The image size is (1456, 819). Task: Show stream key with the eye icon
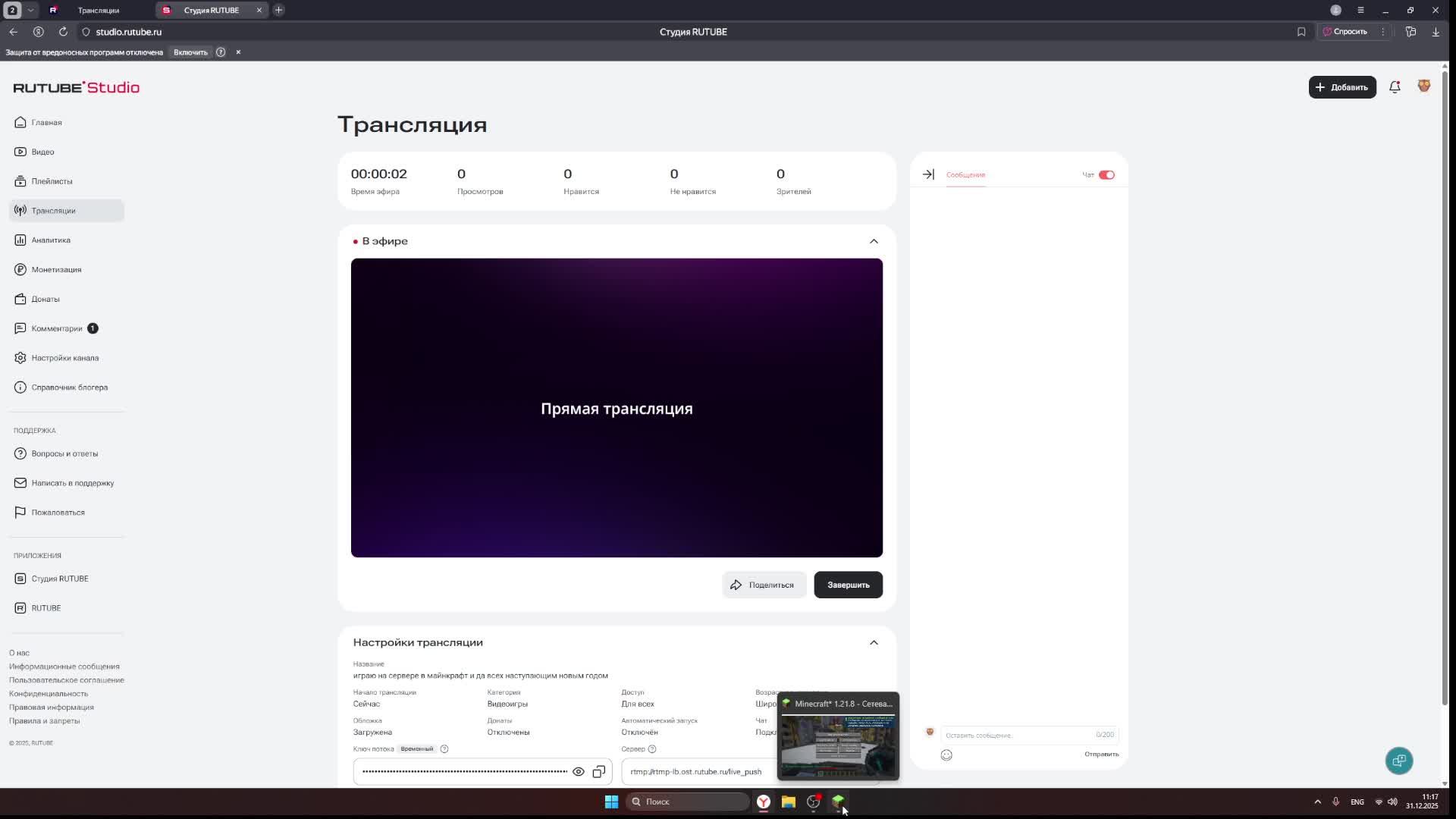[578, 772]
